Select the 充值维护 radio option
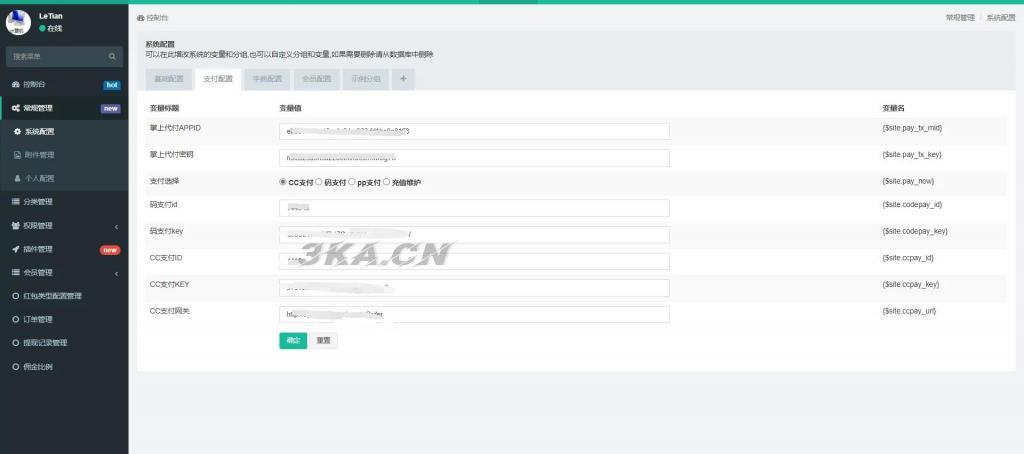Screen dimensions: 1024x454 click(x=386, y=182)
